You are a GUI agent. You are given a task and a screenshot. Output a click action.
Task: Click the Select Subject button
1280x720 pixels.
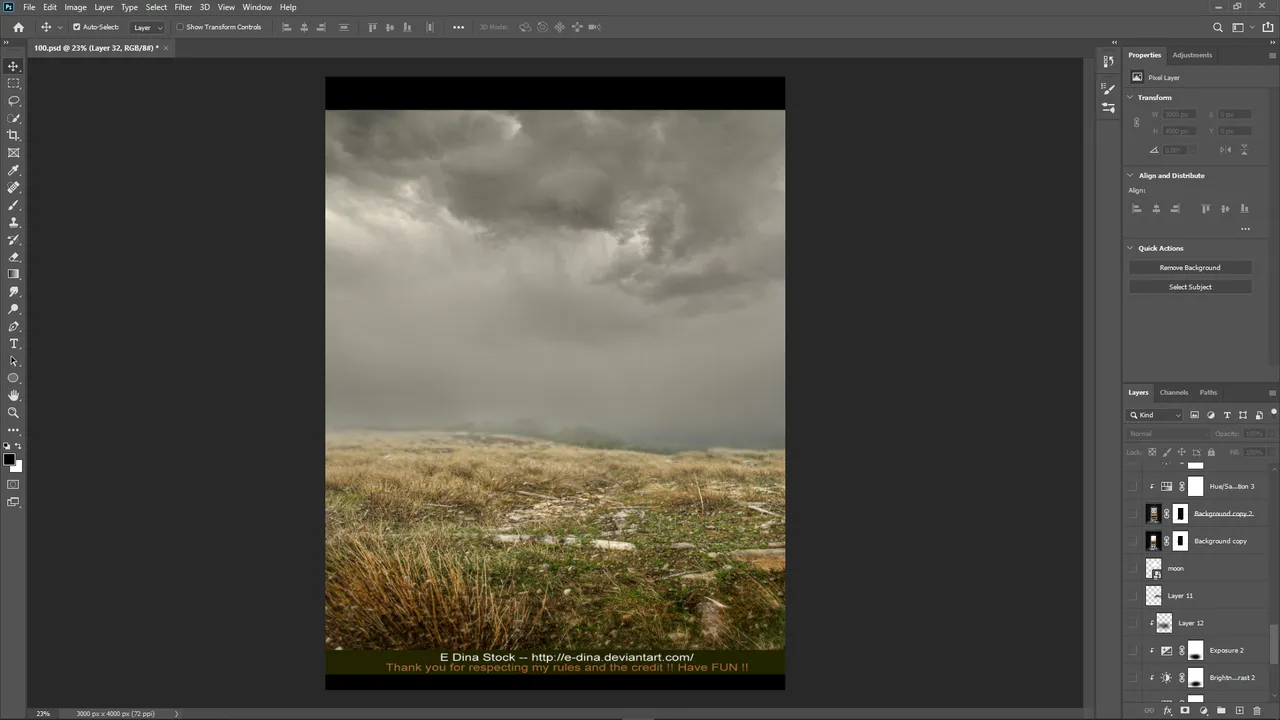1190,287
